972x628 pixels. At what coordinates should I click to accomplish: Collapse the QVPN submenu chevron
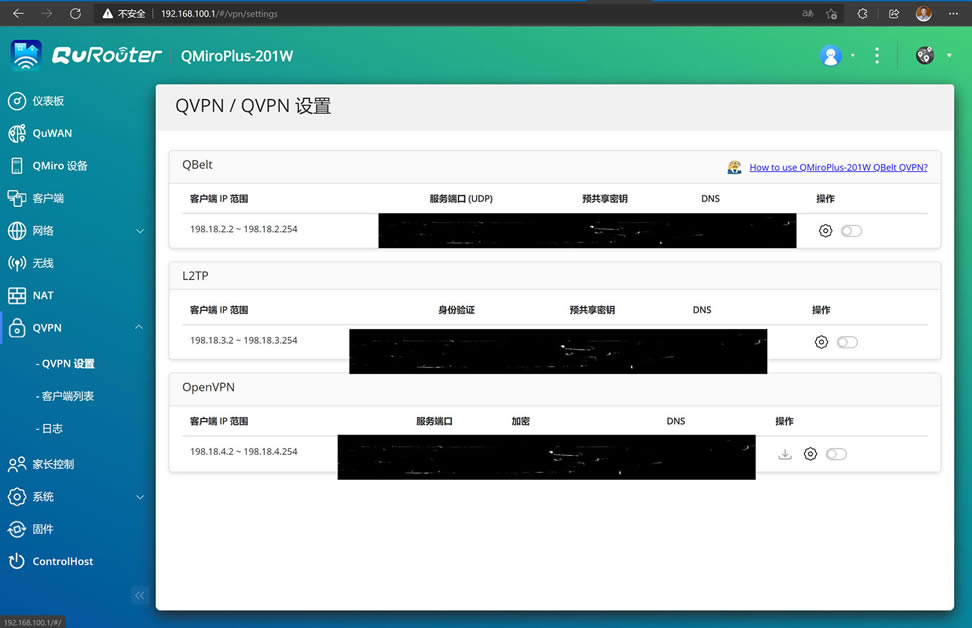(x=139, y=327)
